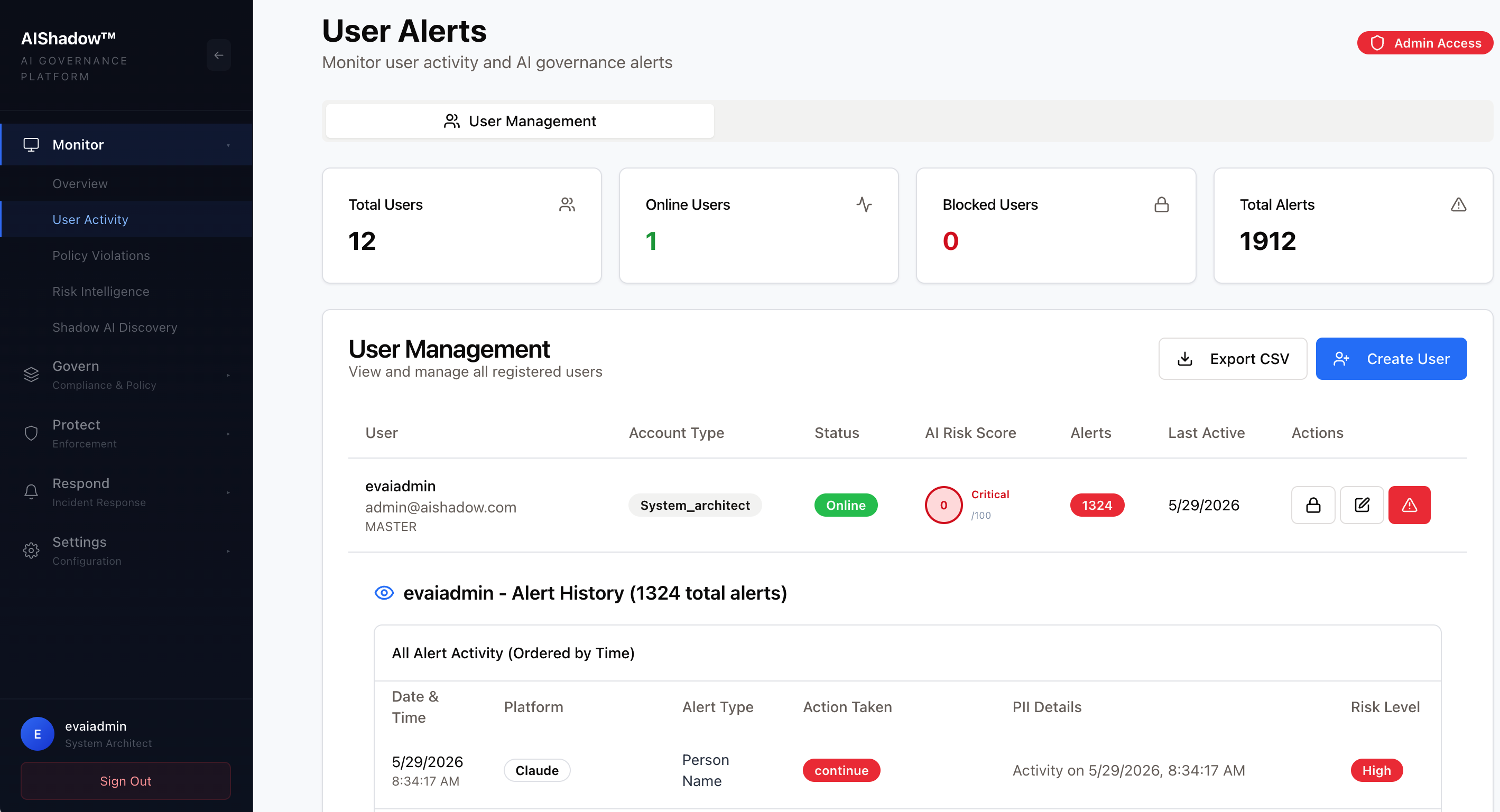Click the Total Users people icon
Image resolution: width=1500 pixels, height=812 pixels.
567,204
